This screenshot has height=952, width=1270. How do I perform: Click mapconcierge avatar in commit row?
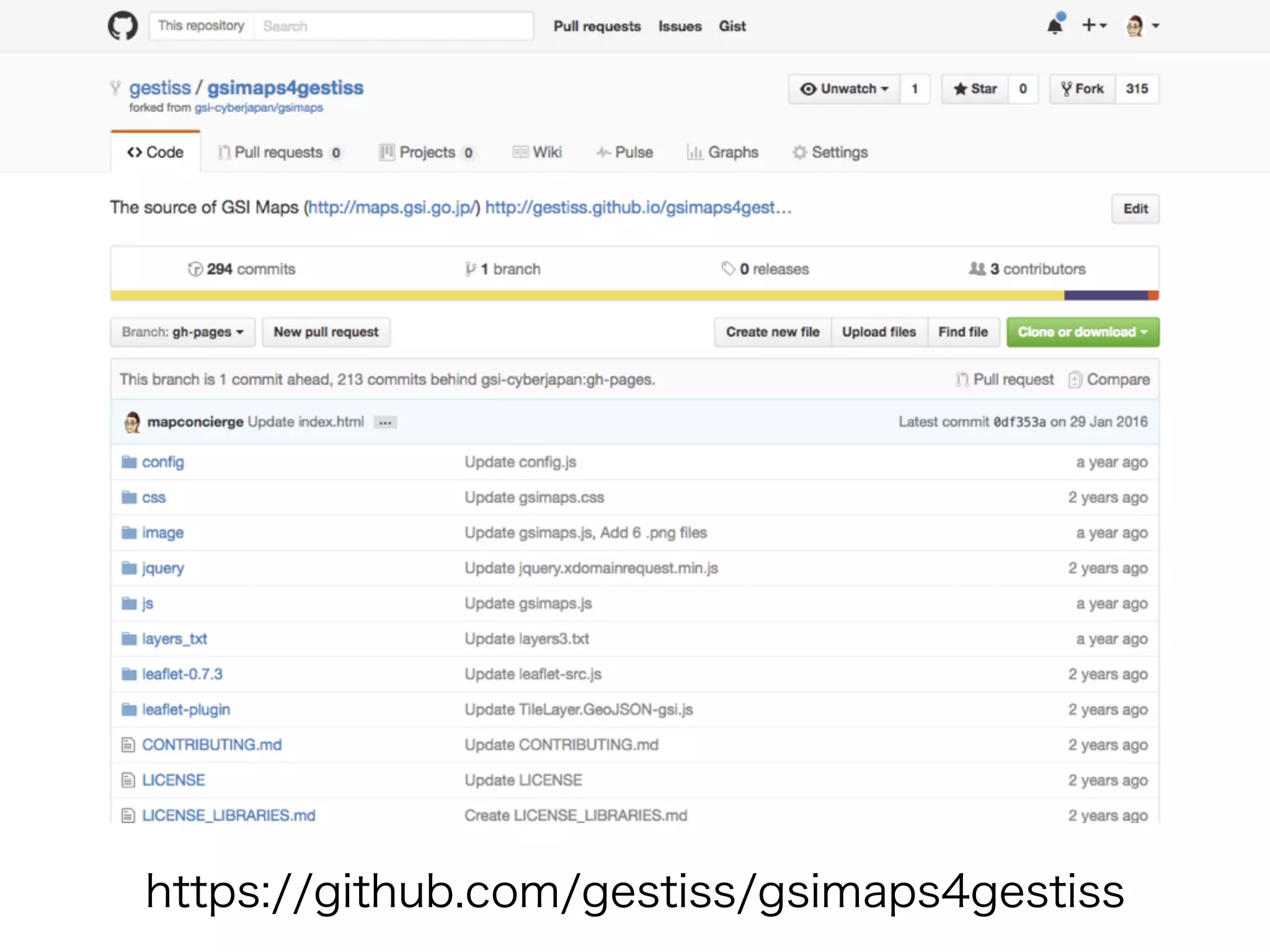pyautogui.click(x=132, y=422)
